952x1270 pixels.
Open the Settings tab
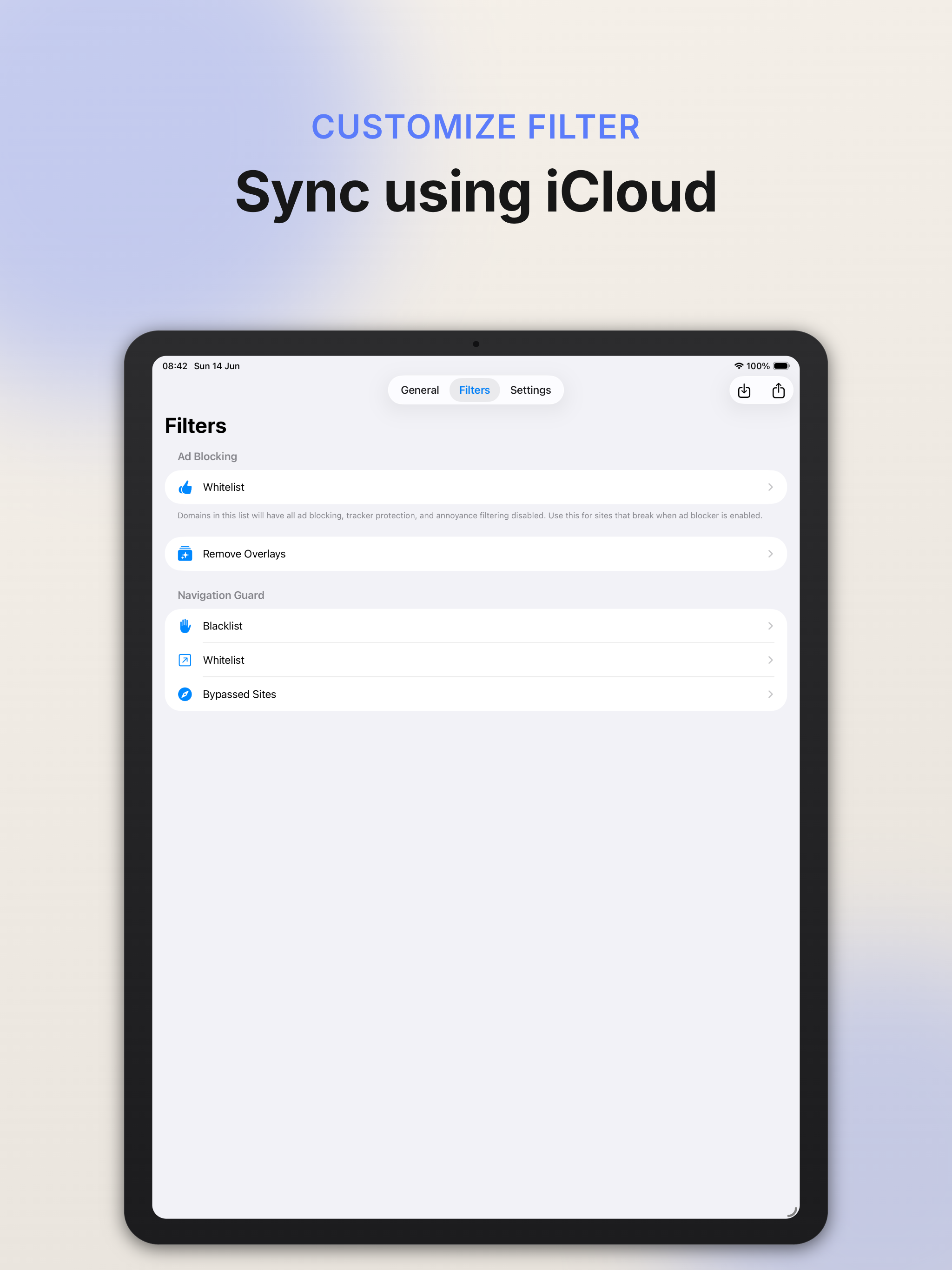pyautogui.click(x=530, y=390)
